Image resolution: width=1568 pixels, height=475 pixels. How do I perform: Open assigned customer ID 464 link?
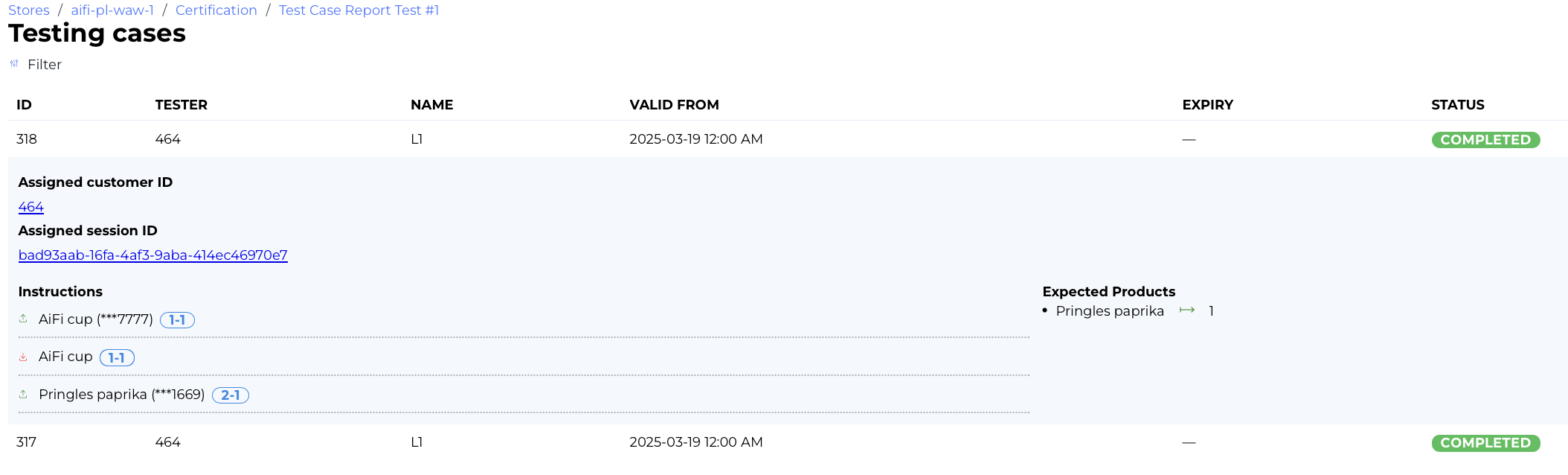(x=31, y=207)
